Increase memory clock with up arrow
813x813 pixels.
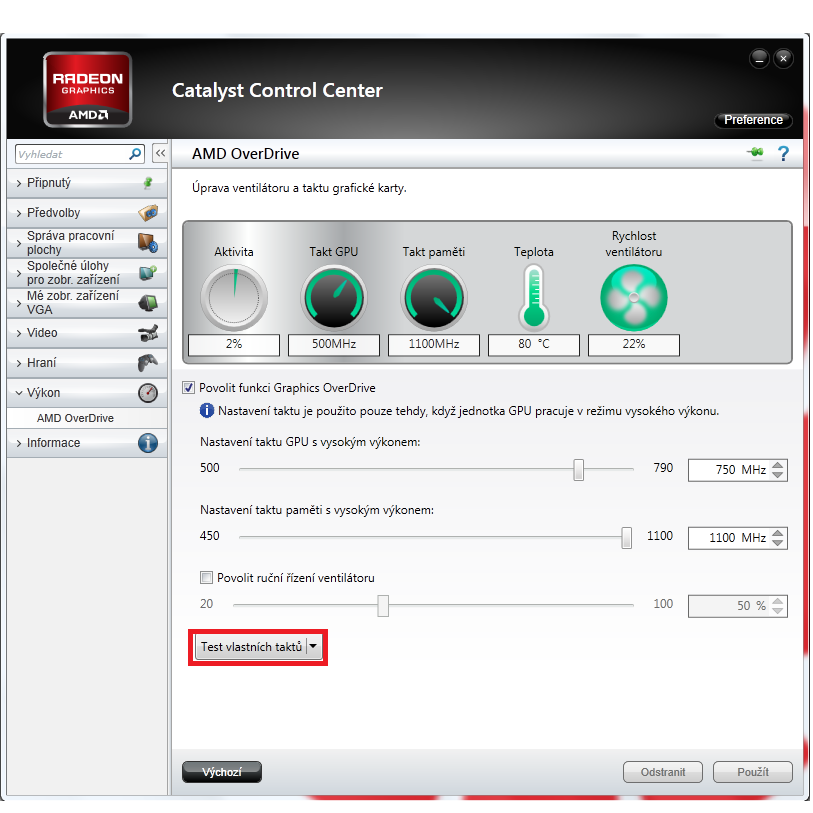coord(777,533)
